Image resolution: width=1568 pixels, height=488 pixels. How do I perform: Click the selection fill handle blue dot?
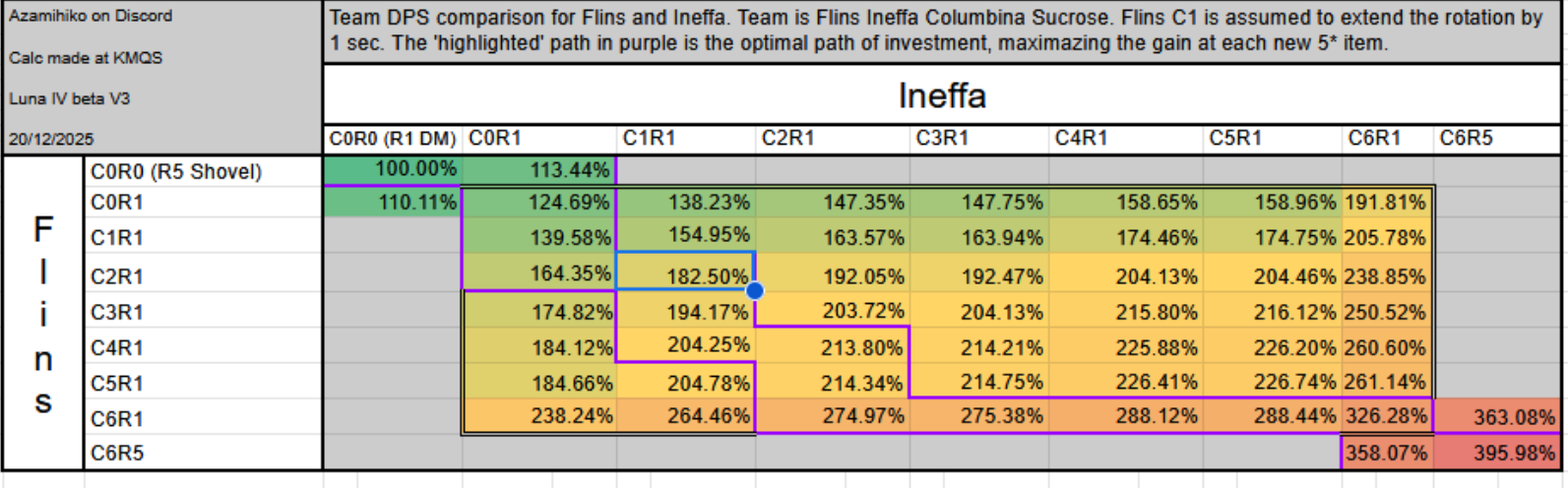tap(755, 290)
